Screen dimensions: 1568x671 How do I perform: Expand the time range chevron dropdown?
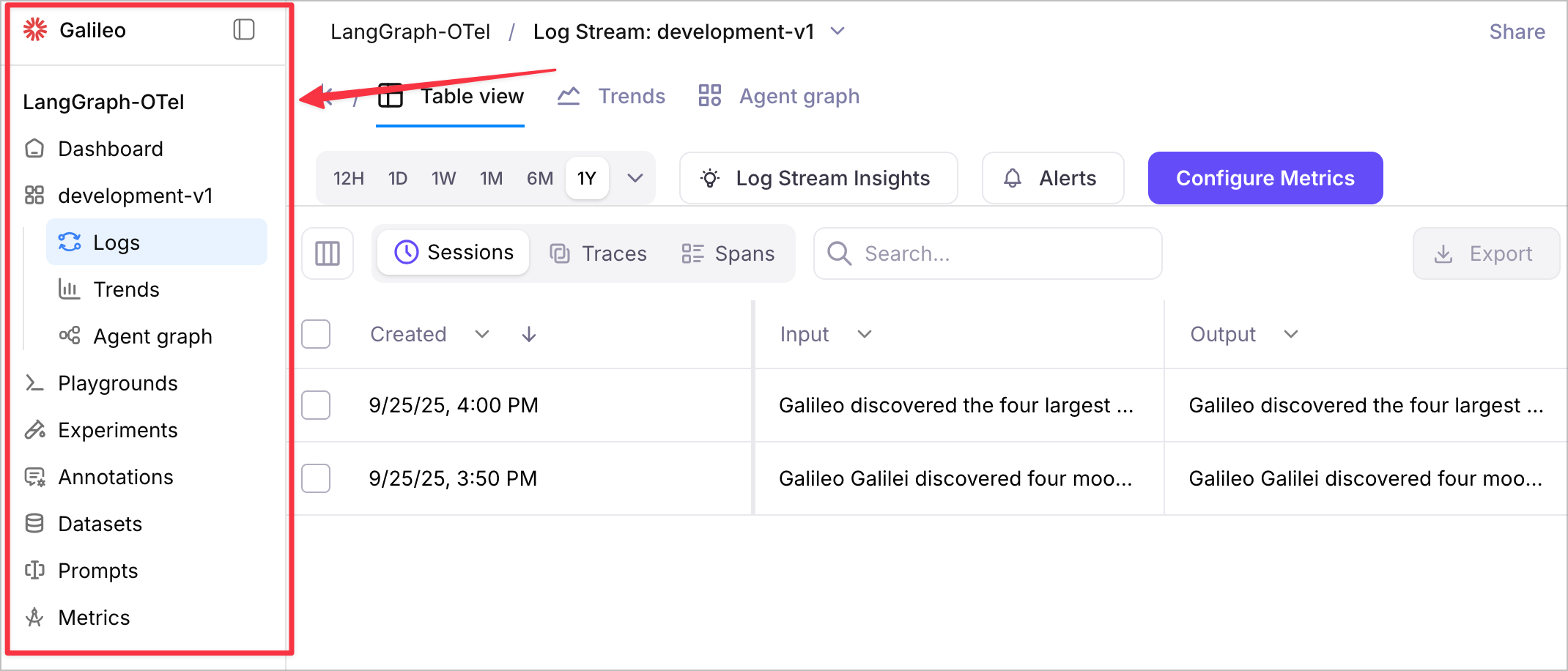(x=635, y=178)
